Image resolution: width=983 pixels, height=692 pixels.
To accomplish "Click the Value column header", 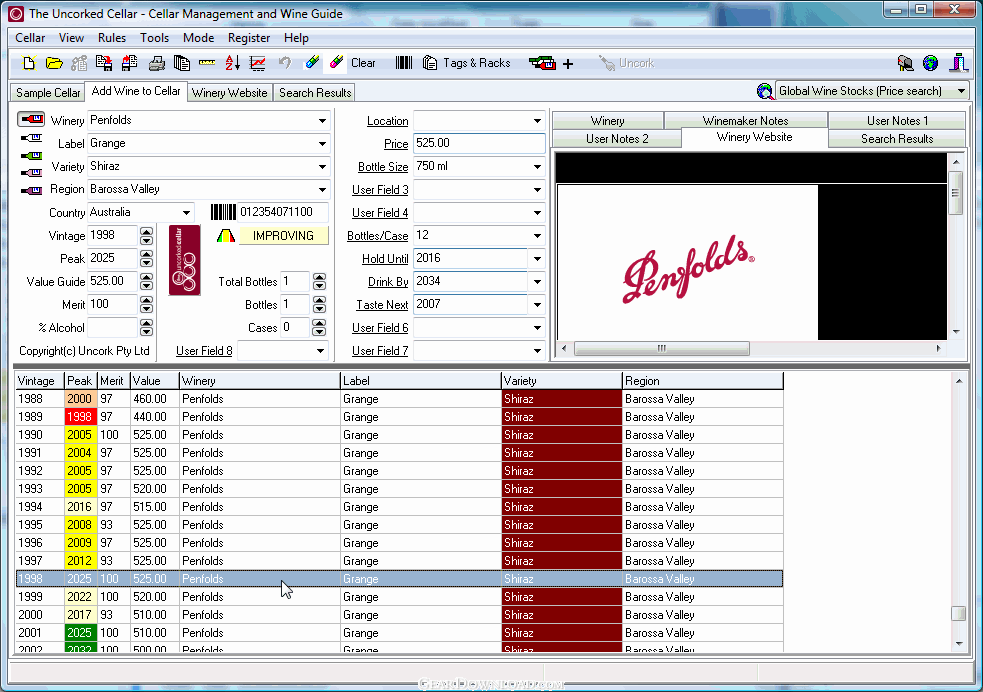I will click(154, 380).
